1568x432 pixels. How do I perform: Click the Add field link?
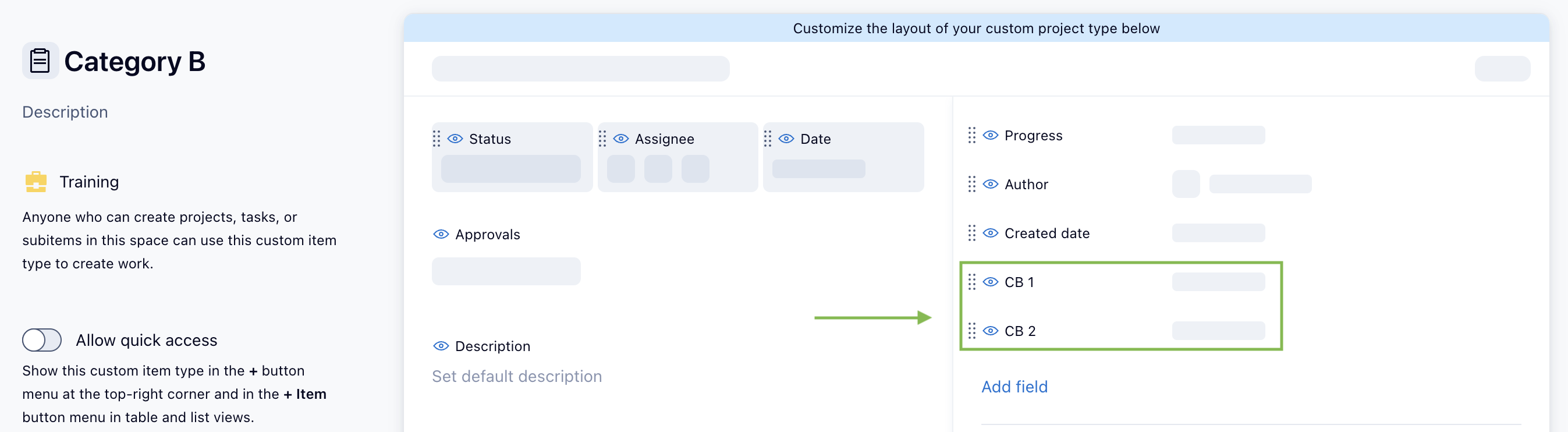tap(1014, 387)
